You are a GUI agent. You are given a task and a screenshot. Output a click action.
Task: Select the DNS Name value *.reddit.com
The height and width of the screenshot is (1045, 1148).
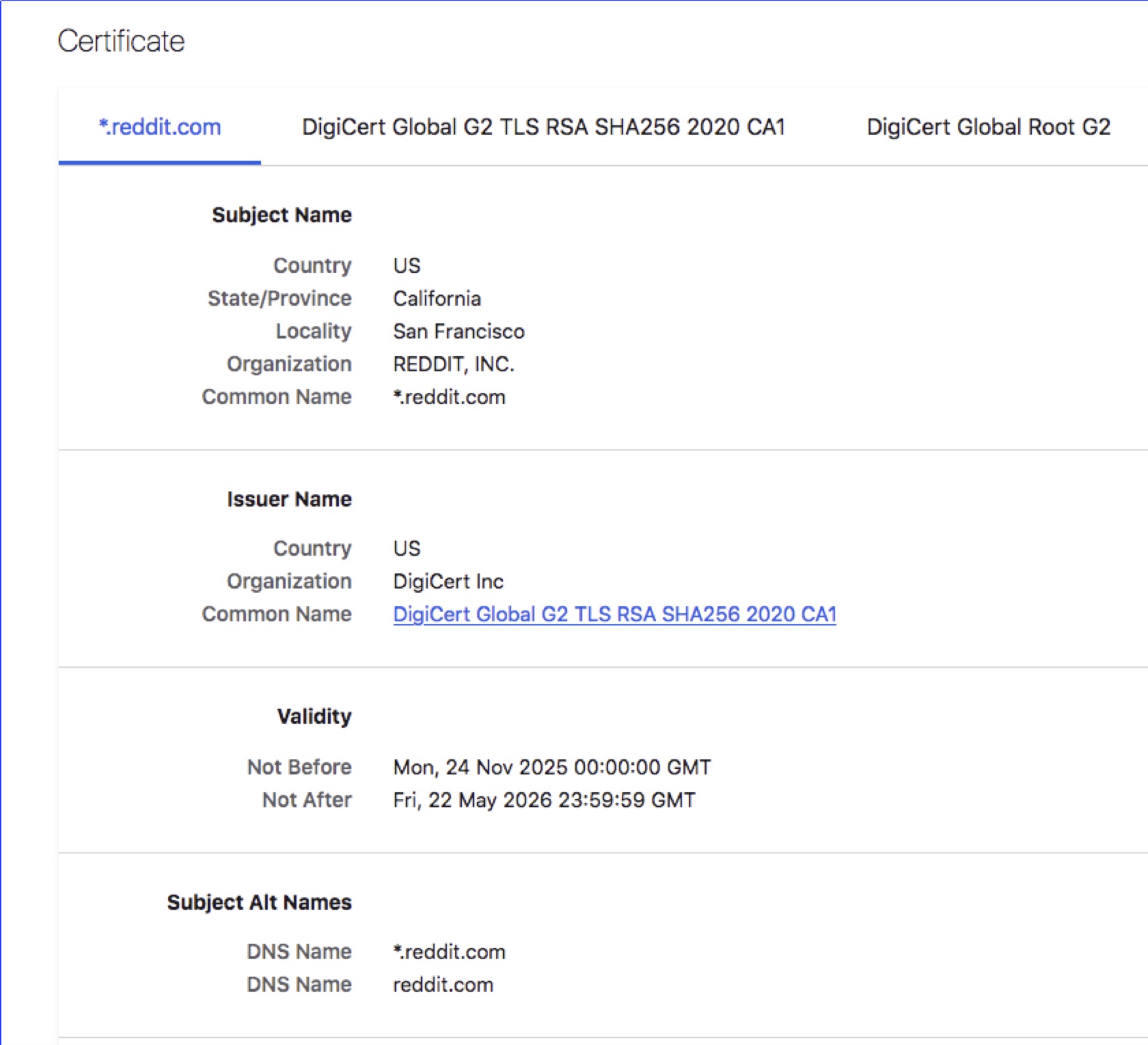pos(449,952)
